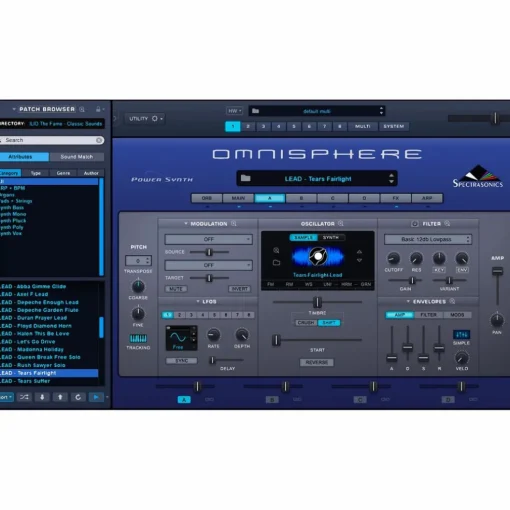Select LFO number 2
510x510 pixels.
(179, 315)
